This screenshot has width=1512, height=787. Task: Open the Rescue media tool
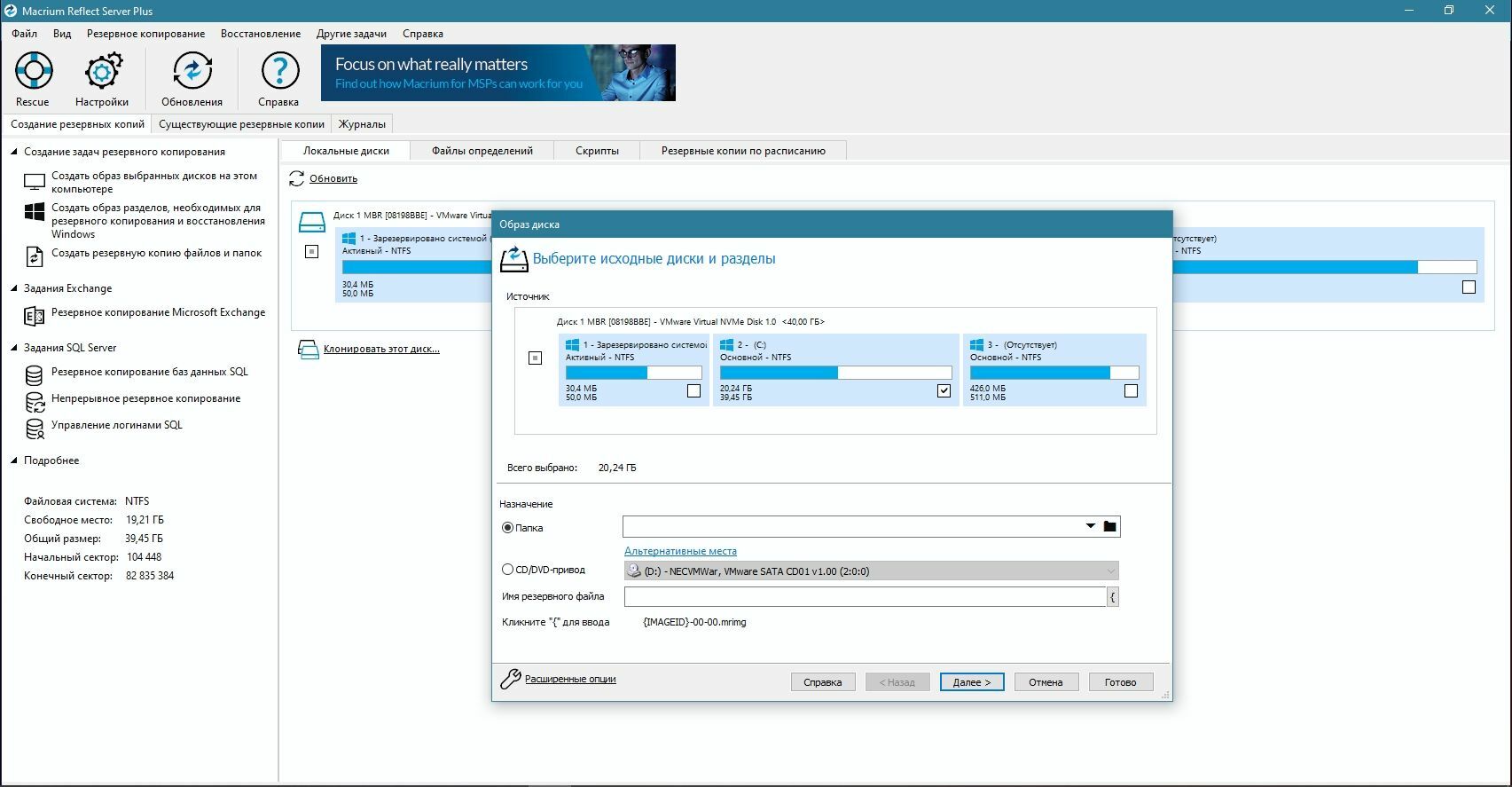tap(33, 71)
